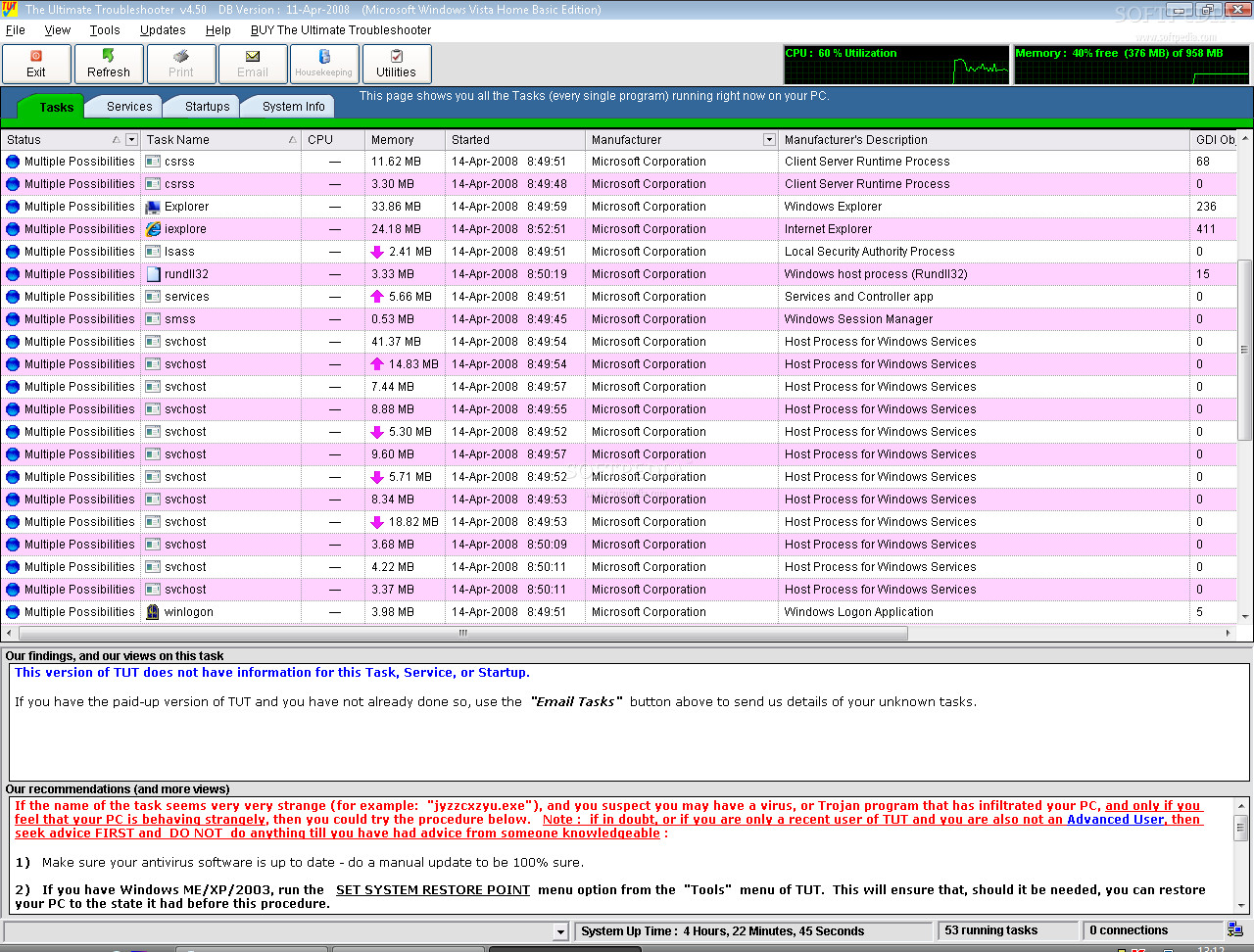The width and height of the screenshot is (1254, 952).
Task: Click the task list horizontal scrollbar thumb
Action: tap(463, 633)
